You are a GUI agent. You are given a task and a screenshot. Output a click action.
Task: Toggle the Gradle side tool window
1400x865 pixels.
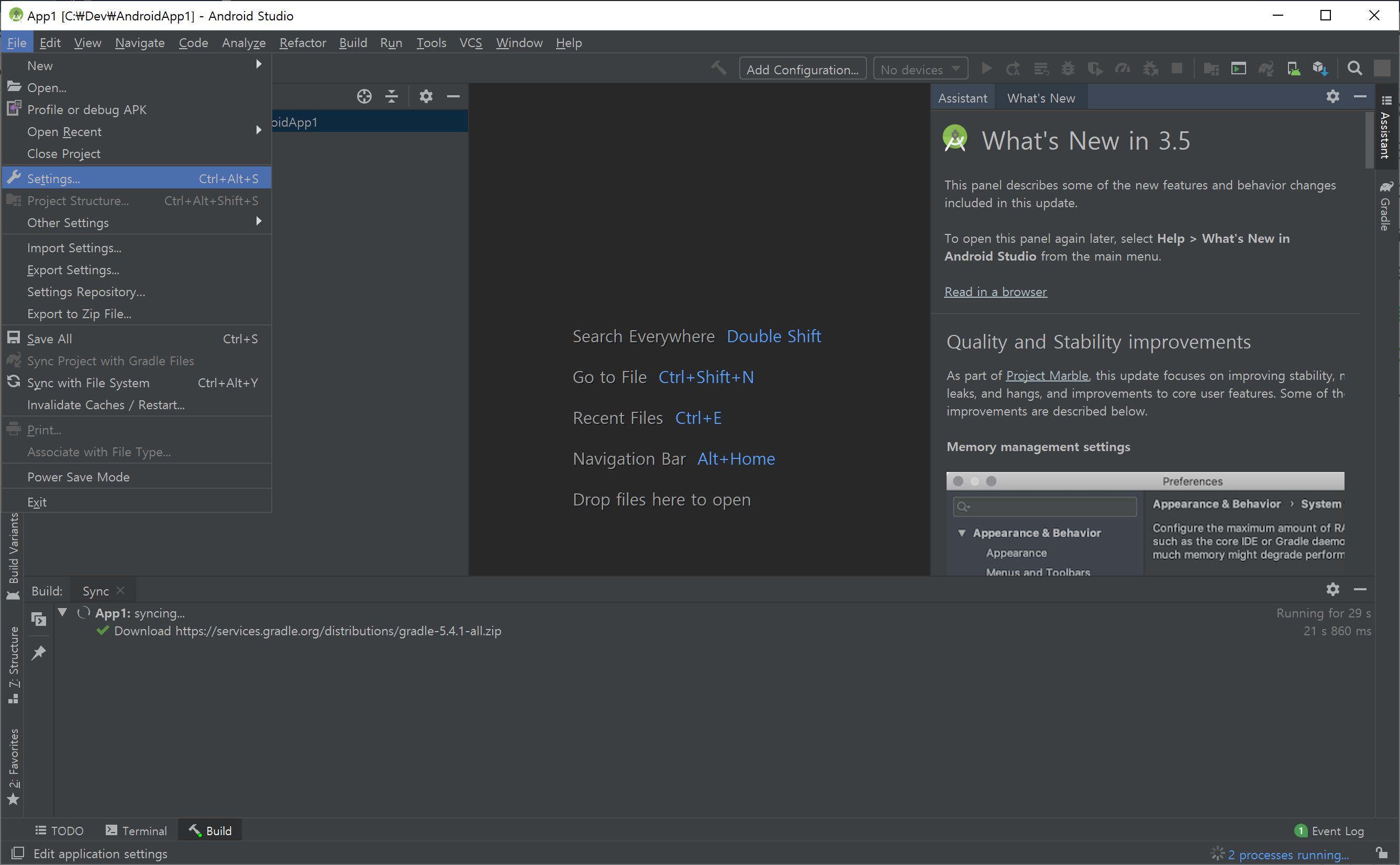pos(1385,207)
